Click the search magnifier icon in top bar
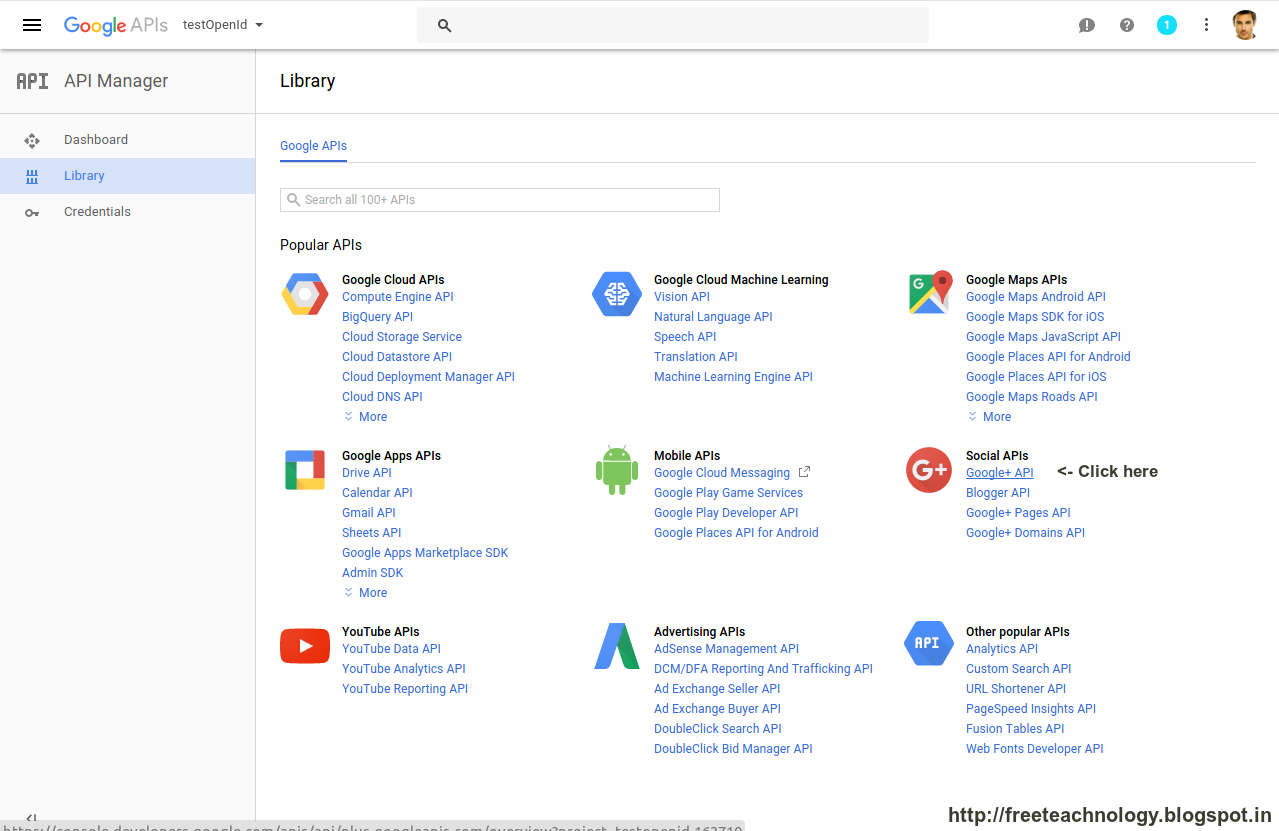Image resolution: width=1279 pixels, height=831 pixels. 445,25
